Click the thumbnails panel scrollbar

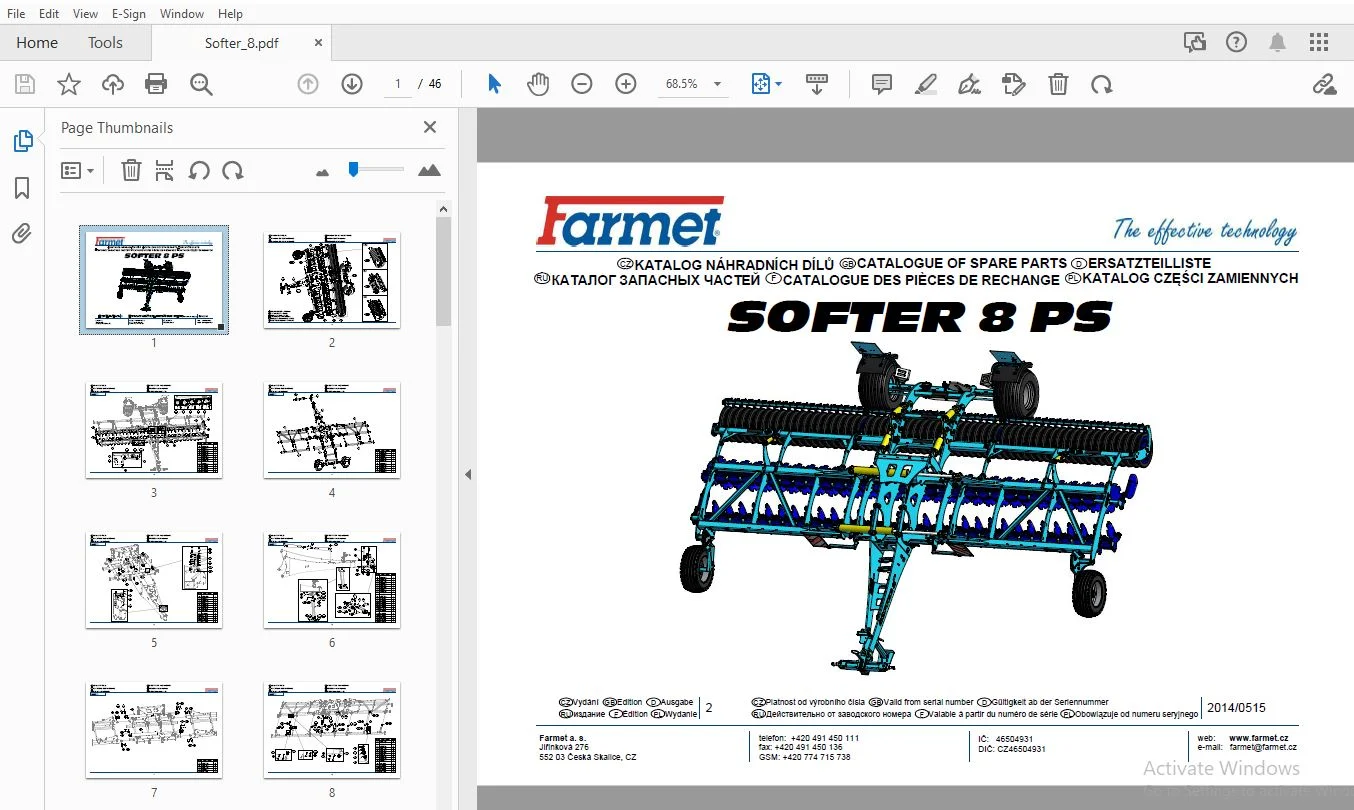(444, 270)
